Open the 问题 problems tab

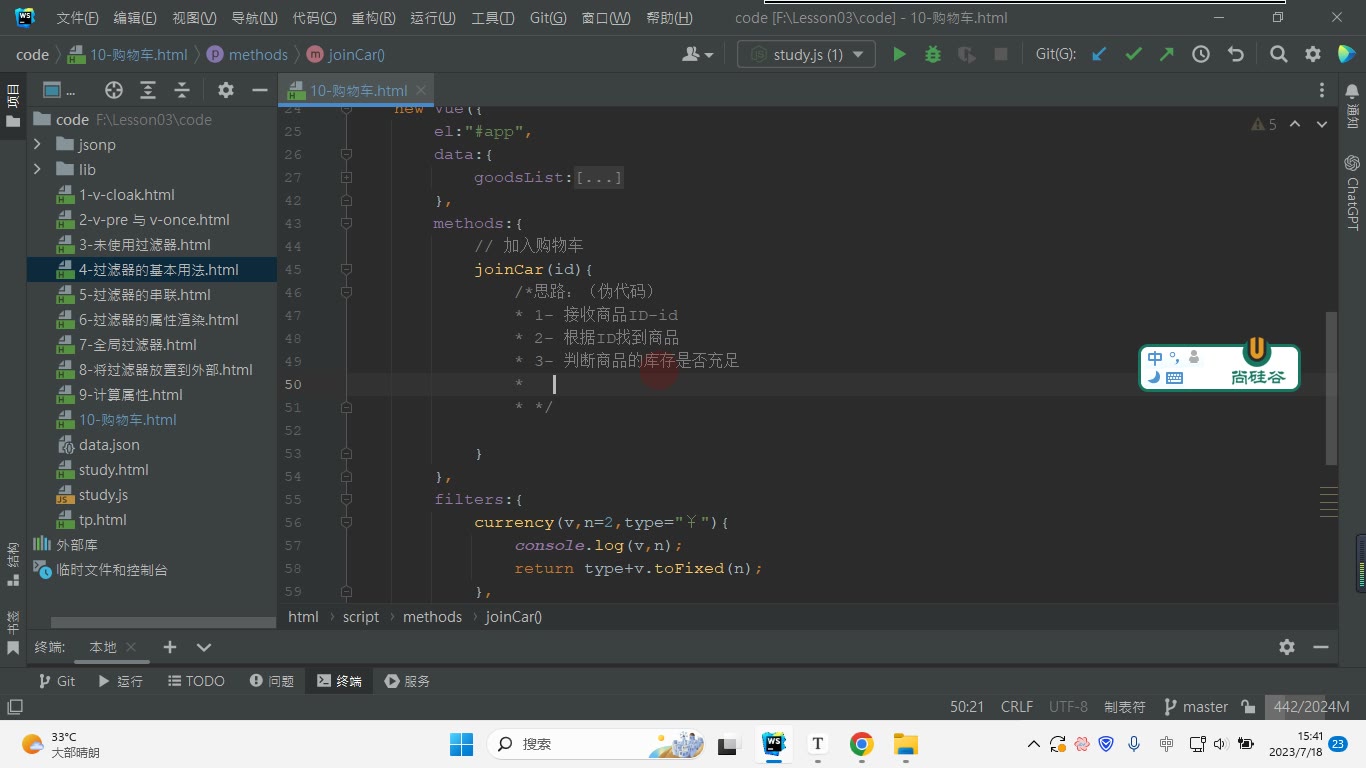(x=272, y=681)
